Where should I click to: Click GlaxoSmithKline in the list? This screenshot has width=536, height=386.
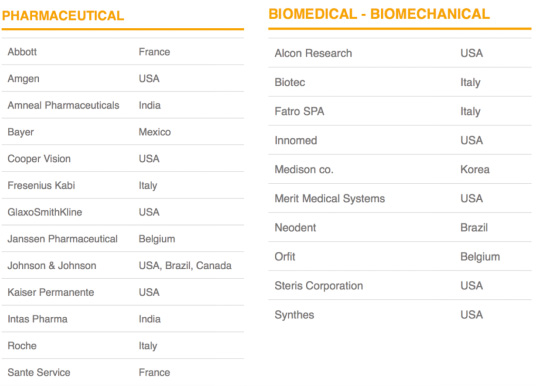[x=45, y=212]
